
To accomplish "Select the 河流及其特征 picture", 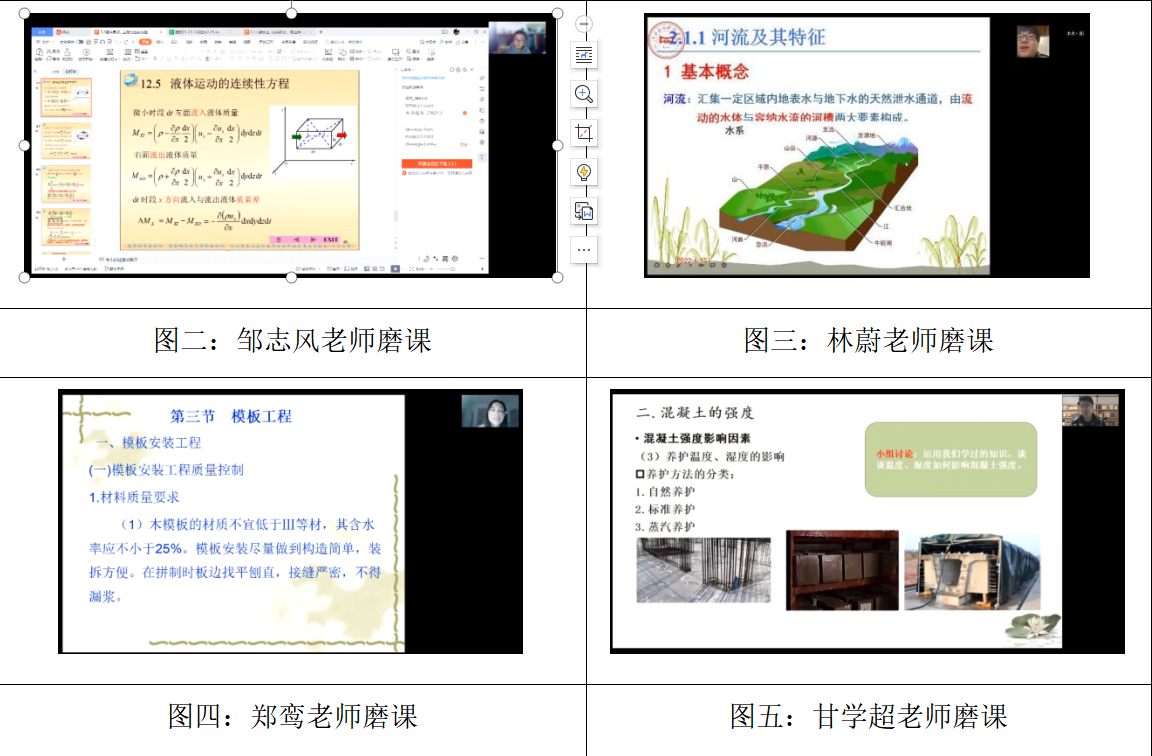I will coord(866,145).
